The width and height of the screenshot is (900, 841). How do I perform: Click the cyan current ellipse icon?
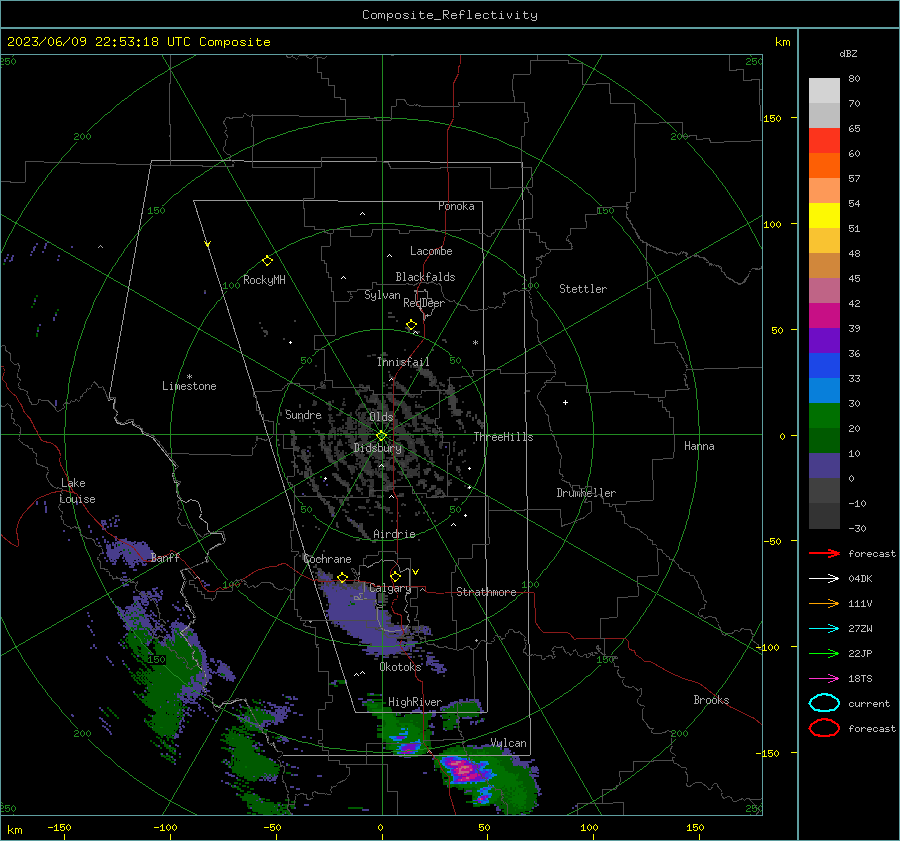pos(824,703)
